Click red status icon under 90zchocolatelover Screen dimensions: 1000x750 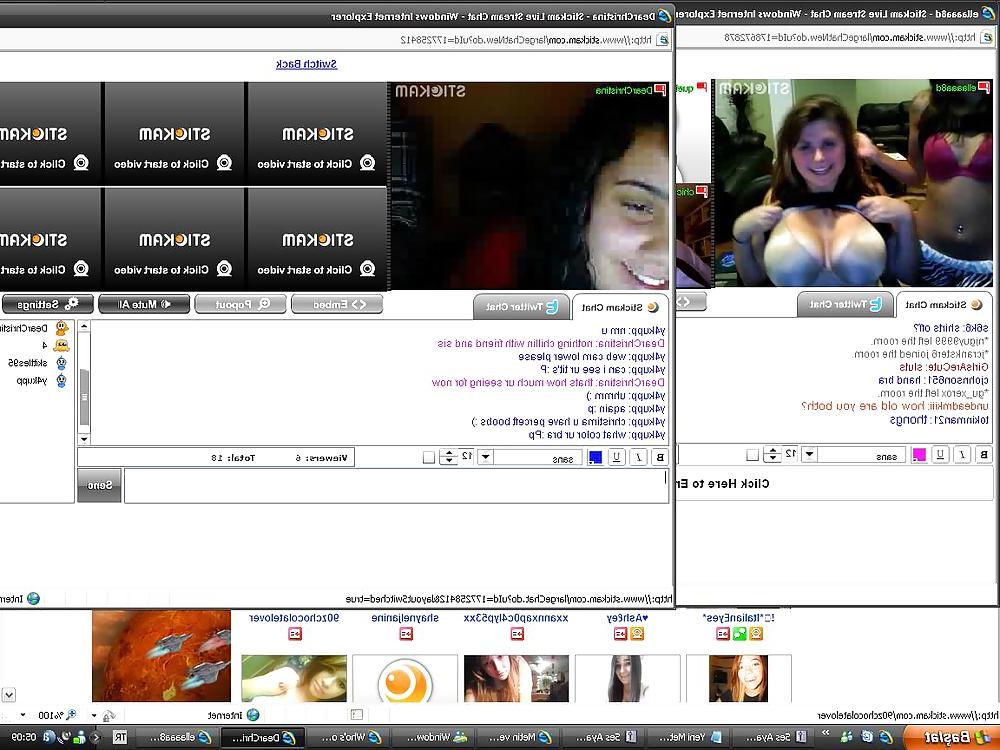pos(295,633)
